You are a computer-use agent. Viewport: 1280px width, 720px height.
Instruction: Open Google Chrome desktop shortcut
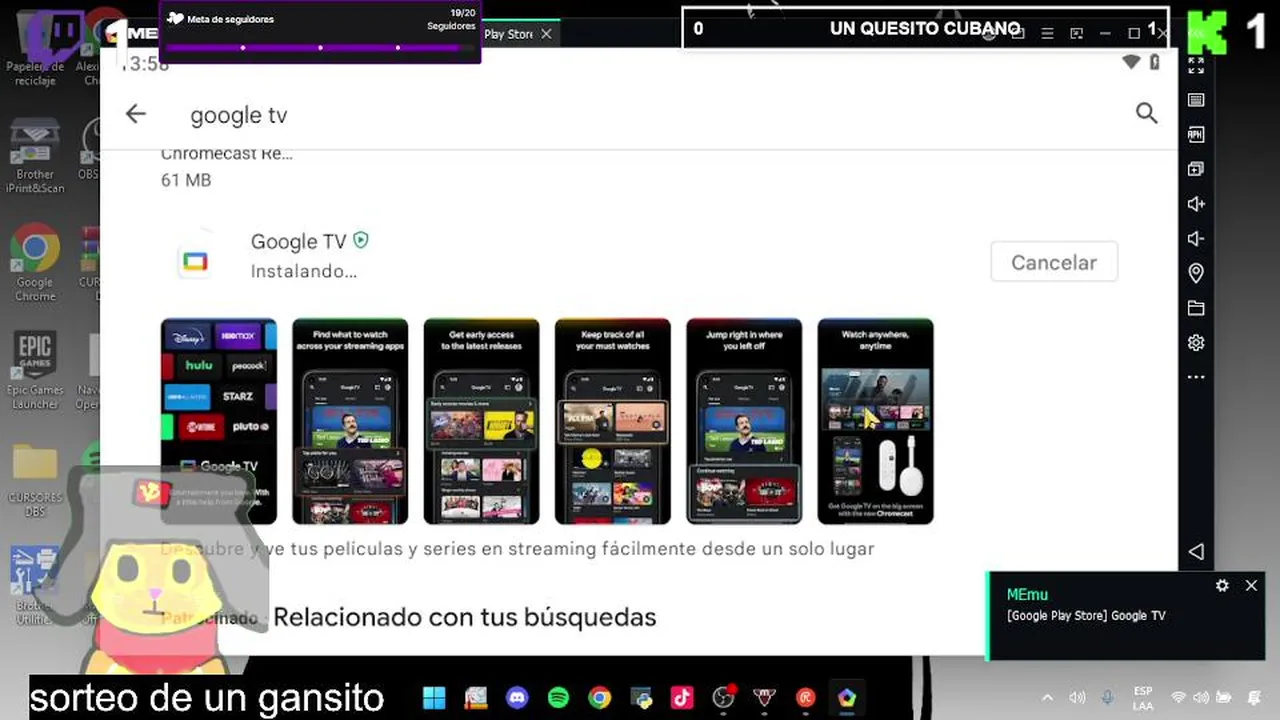pos(35,262)
